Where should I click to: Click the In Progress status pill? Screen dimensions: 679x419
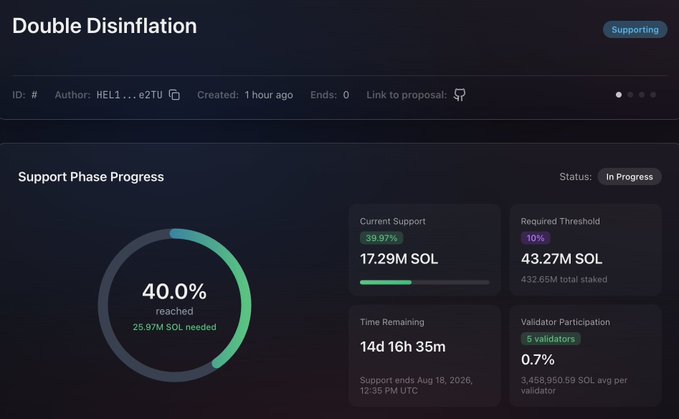(629, 177)
